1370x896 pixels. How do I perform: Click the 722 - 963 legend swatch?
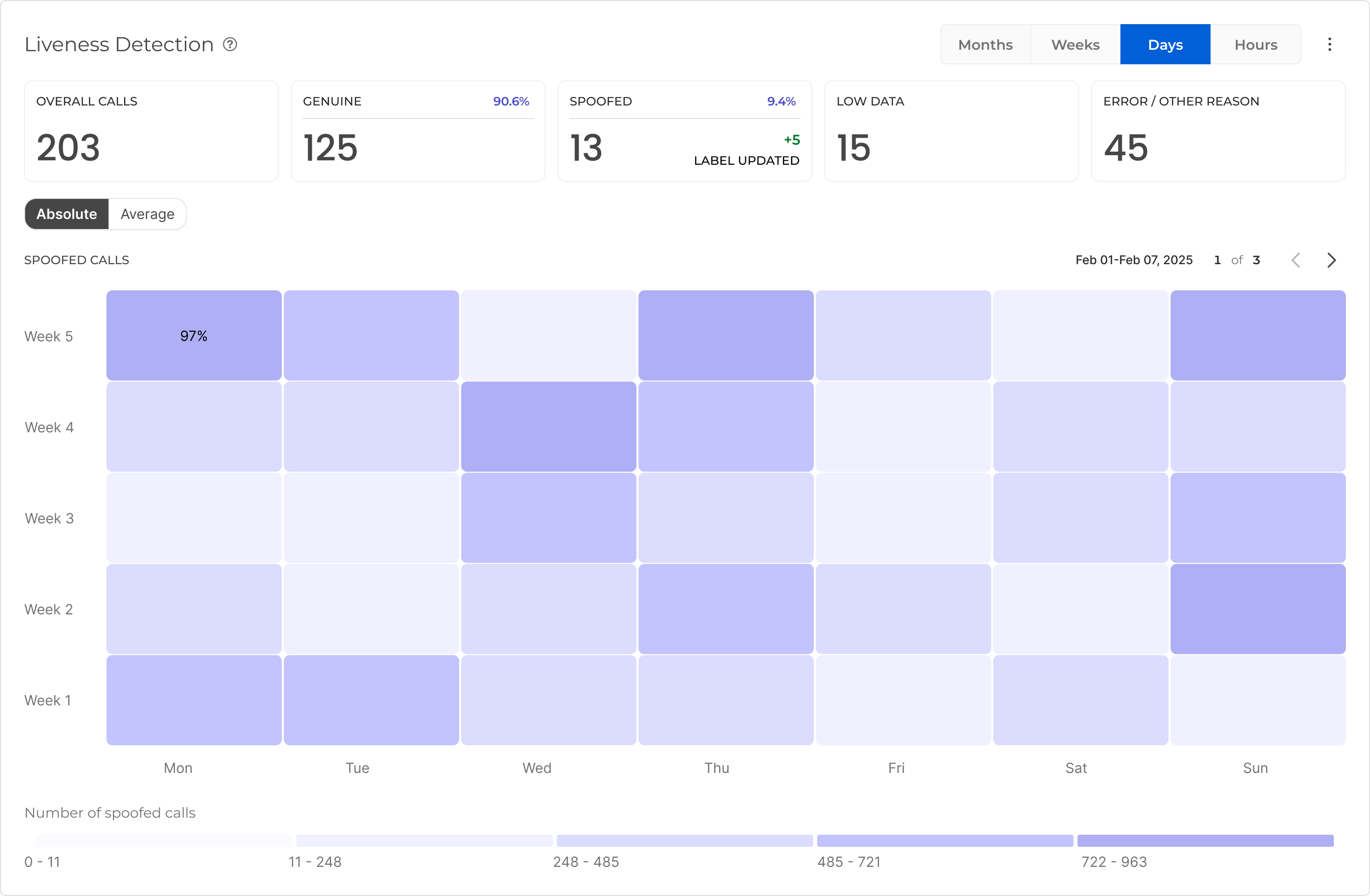coord(1205,841)
